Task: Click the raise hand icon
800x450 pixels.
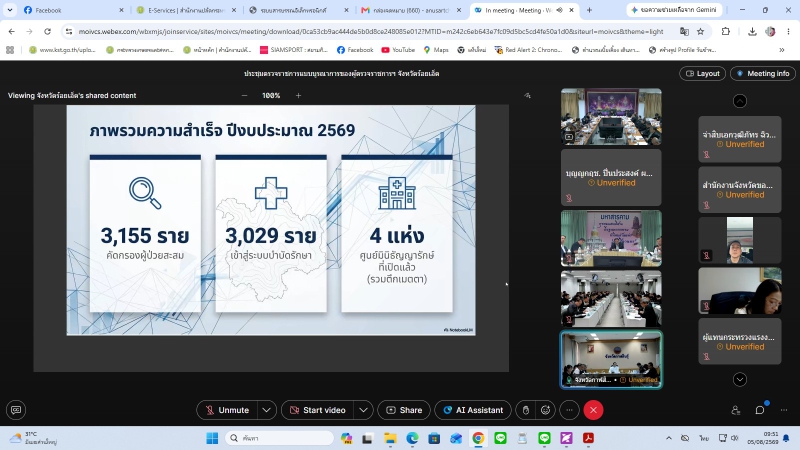Action: click(x=526, y=410)
